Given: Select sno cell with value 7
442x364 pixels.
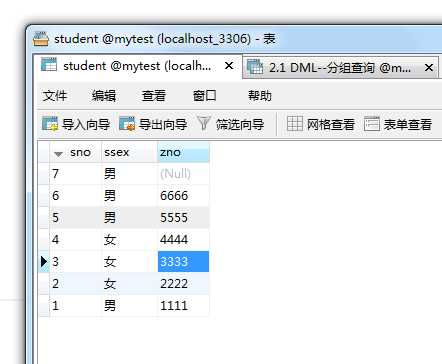Looking at the screenshot, I should (x=76, y=174).
